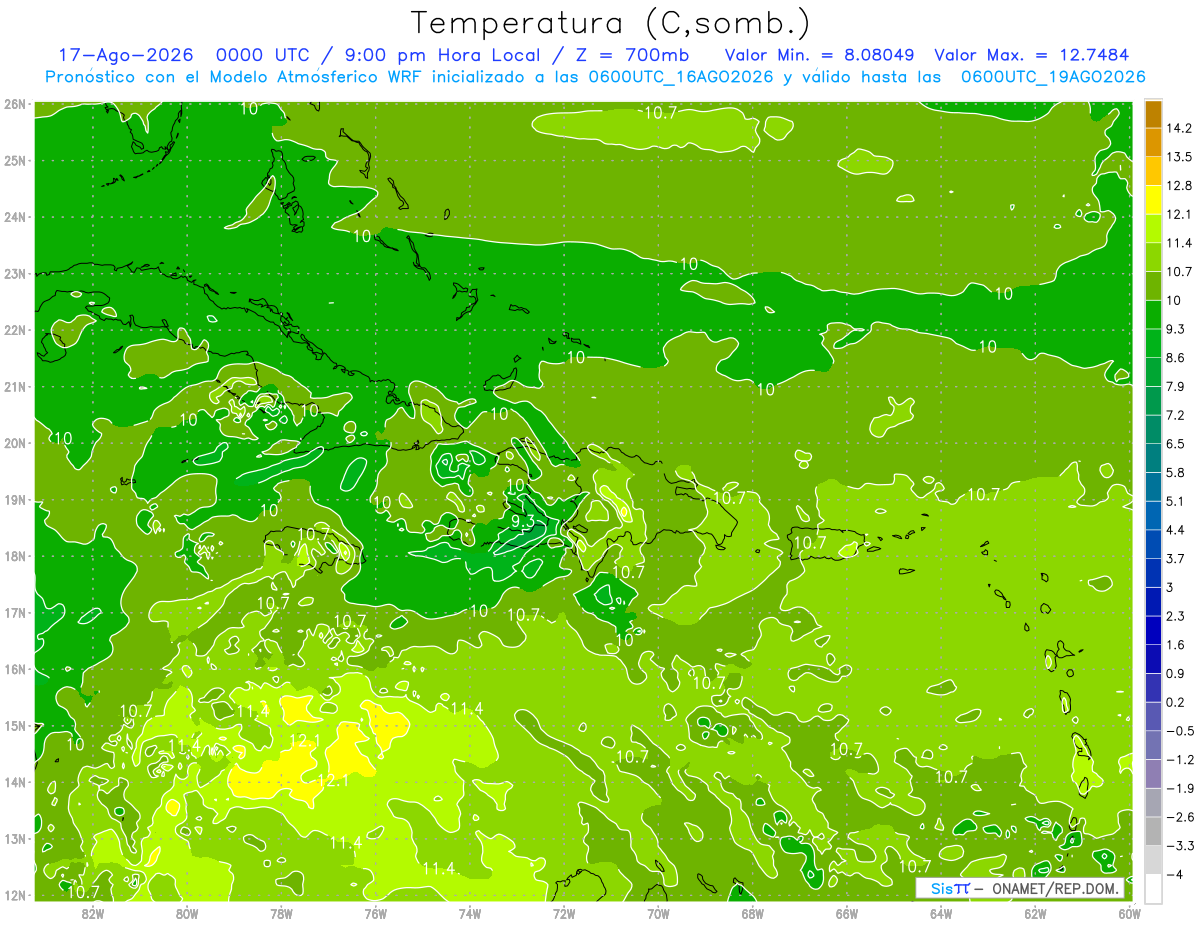The height and width of the screenshot is (927, 1200).
Task: Click the '18N' latitude axis label
Action: (x=15, y=556)
